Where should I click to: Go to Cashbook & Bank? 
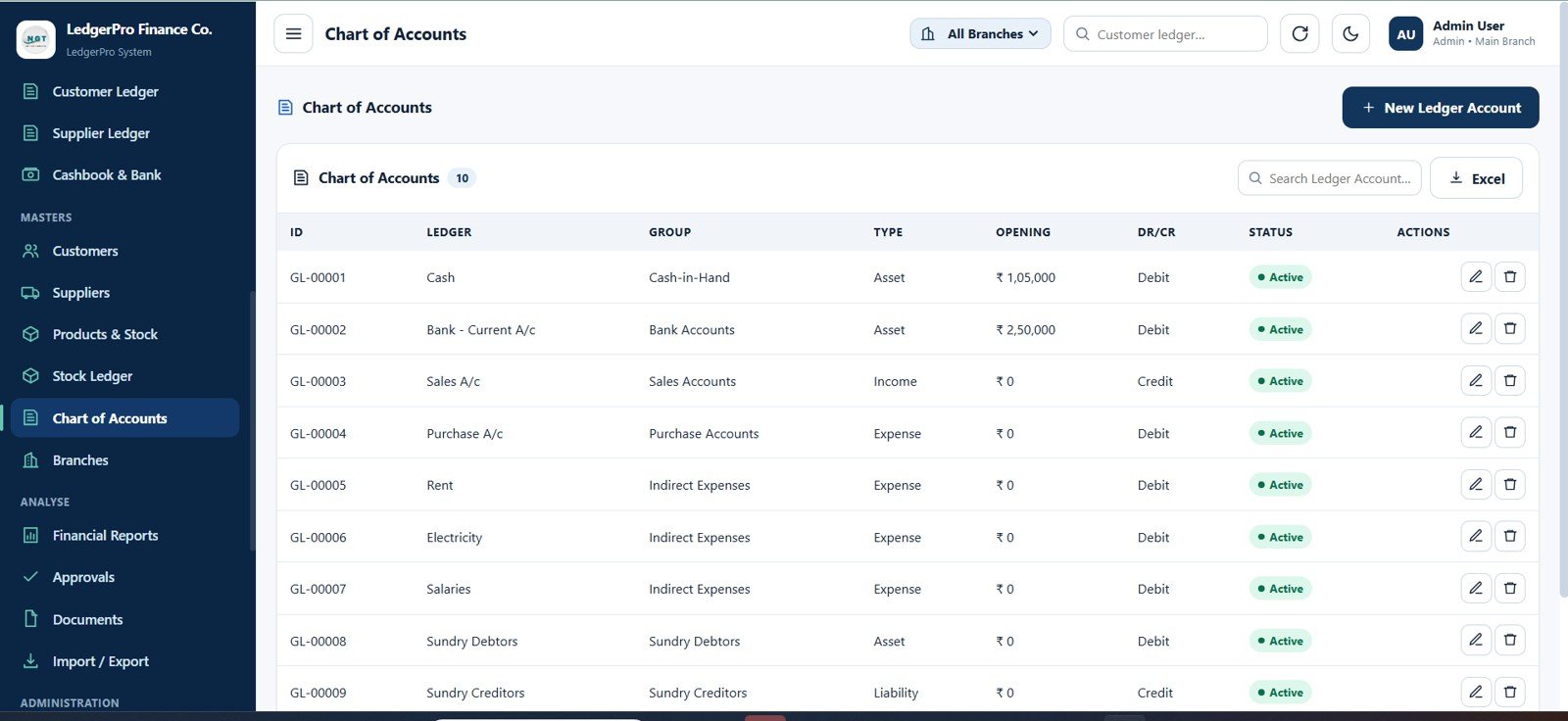point(124,175)
